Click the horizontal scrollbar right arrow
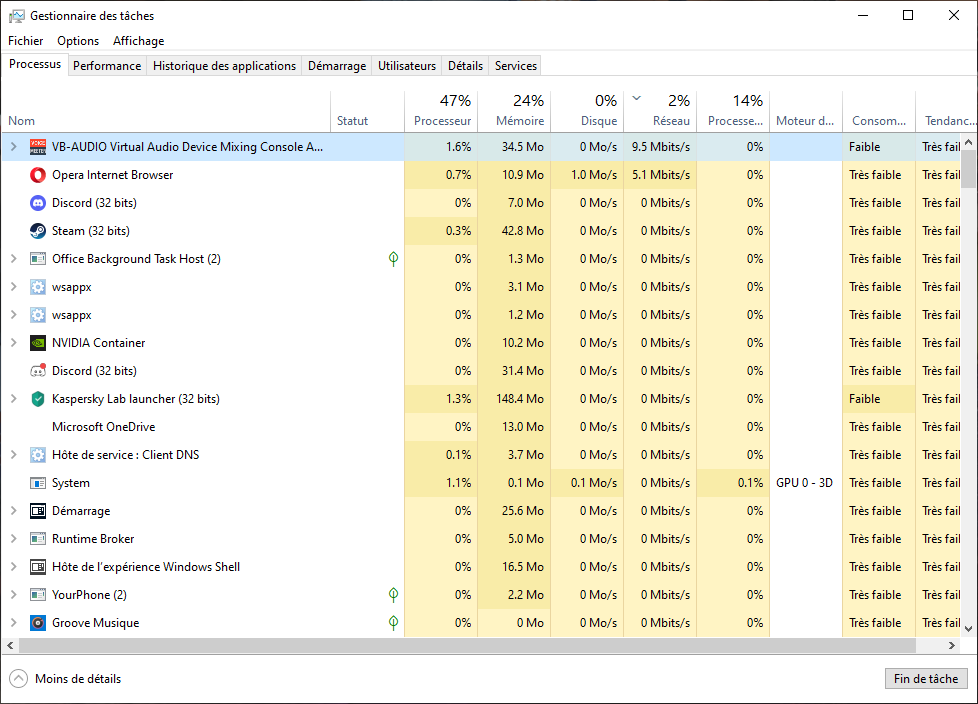 (x=952, y=646)
